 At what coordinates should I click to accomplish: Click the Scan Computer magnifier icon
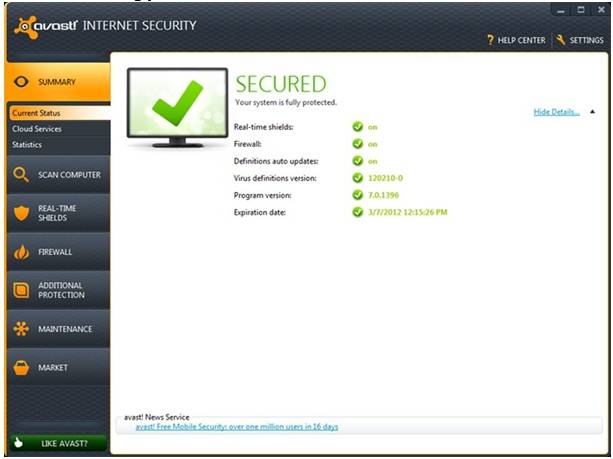click(21, 175)
